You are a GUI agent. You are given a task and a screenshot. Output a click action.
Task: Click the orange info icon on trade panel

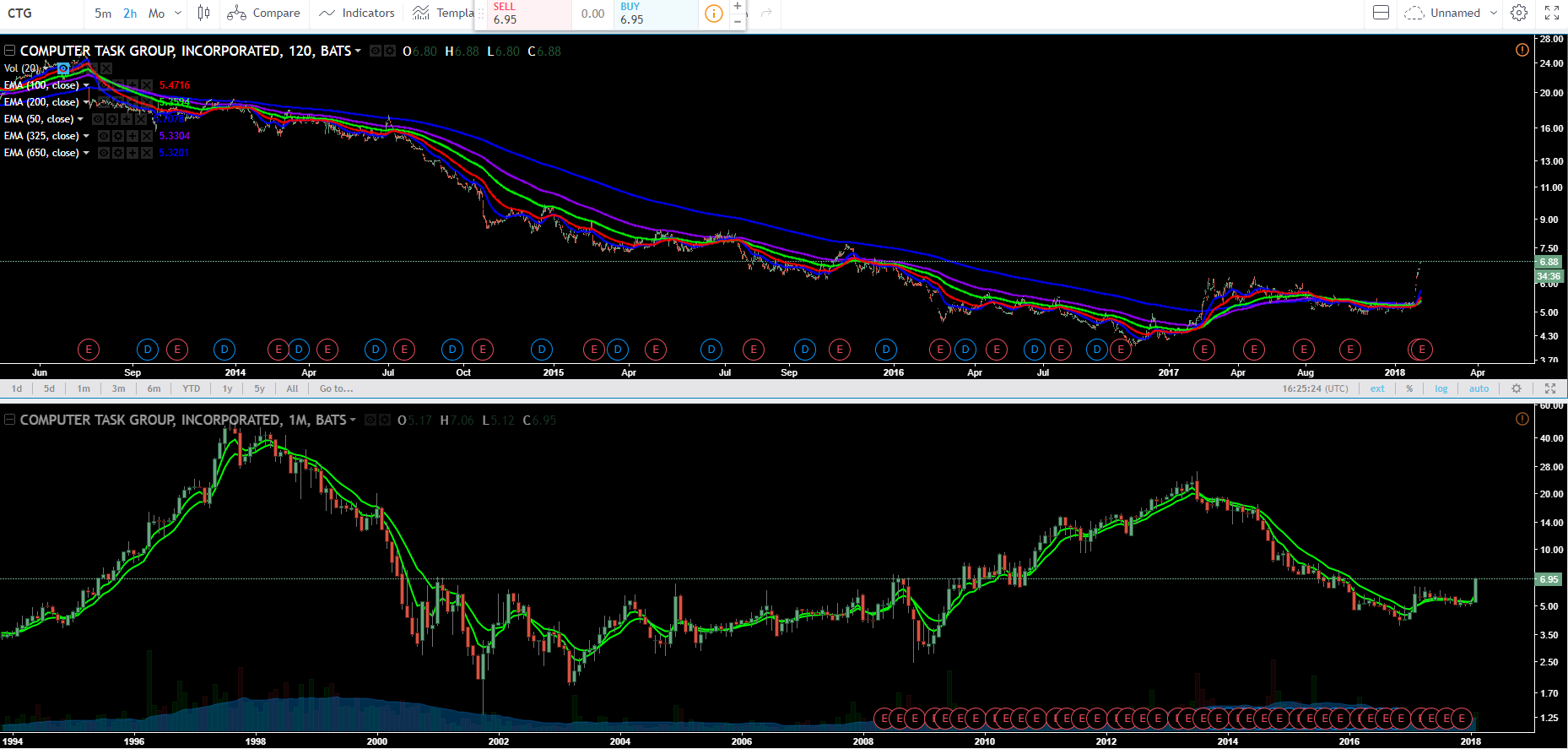pyautogui.click(x=713, y=14)
